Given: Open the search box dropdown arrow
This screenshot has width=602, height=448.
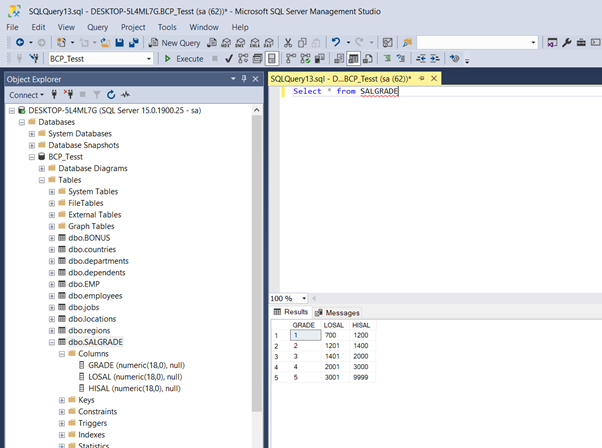Looking at the screenshot, I should click(x=533, y=42).
